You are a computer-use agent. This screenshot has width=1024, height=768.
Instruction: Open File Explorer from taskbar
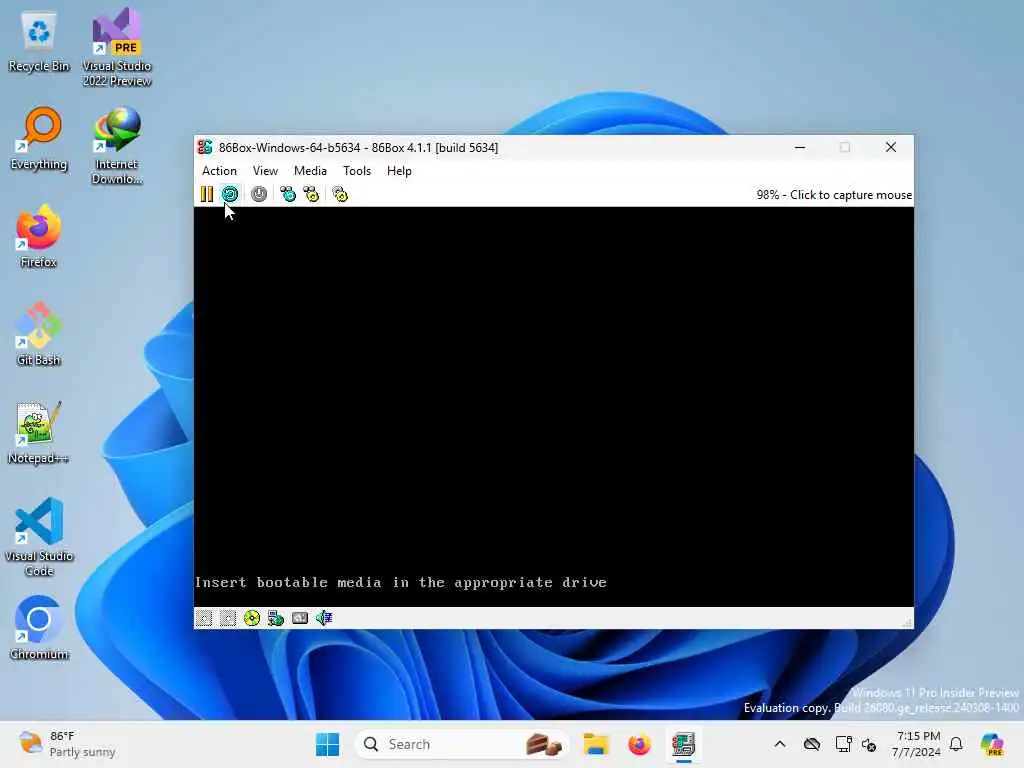pyautogui.click(x=596, y=744)
